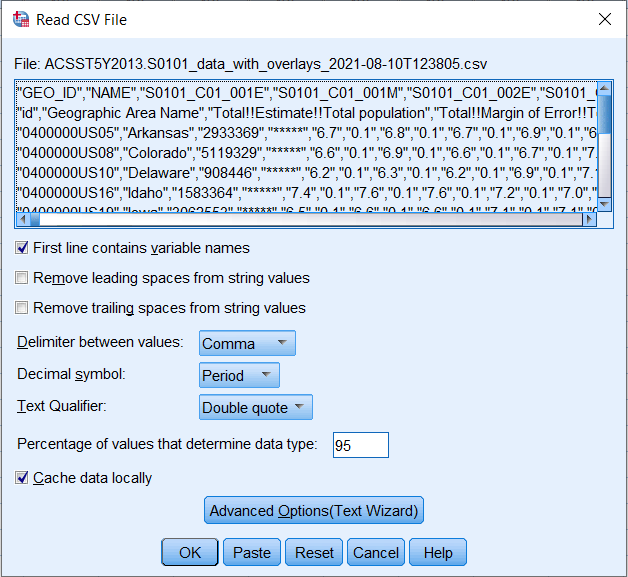This screenshot has height=577, width=628.
Task: Open the Delimiter between values dropdown
Action: pyautogui.click(x=247, y=344)
